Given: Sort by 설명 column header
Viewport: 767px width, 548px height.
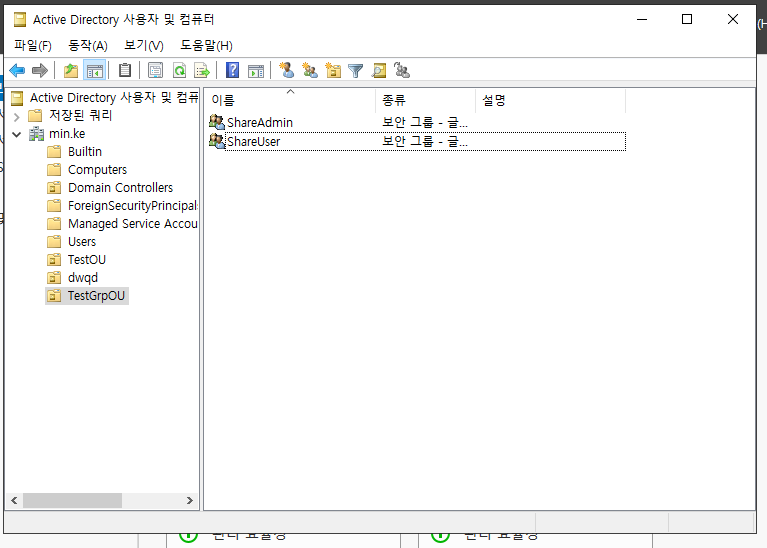Looking at the screenshot, I should pos(551,100).
